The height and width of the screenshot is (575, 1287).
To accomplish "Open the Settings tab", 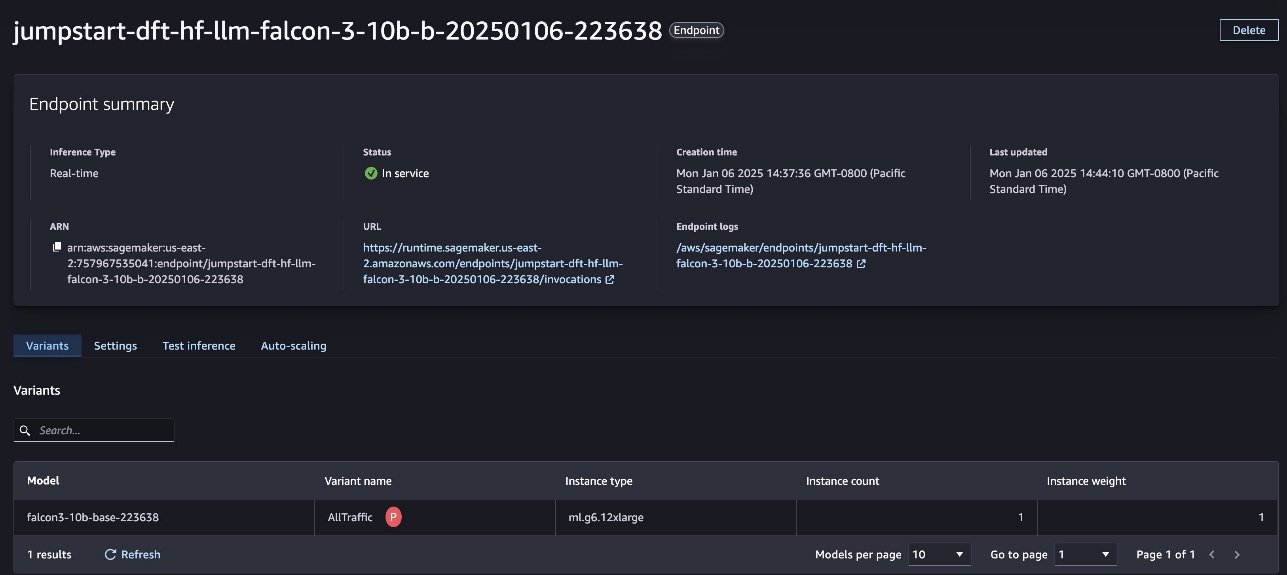I will (115, 346).
